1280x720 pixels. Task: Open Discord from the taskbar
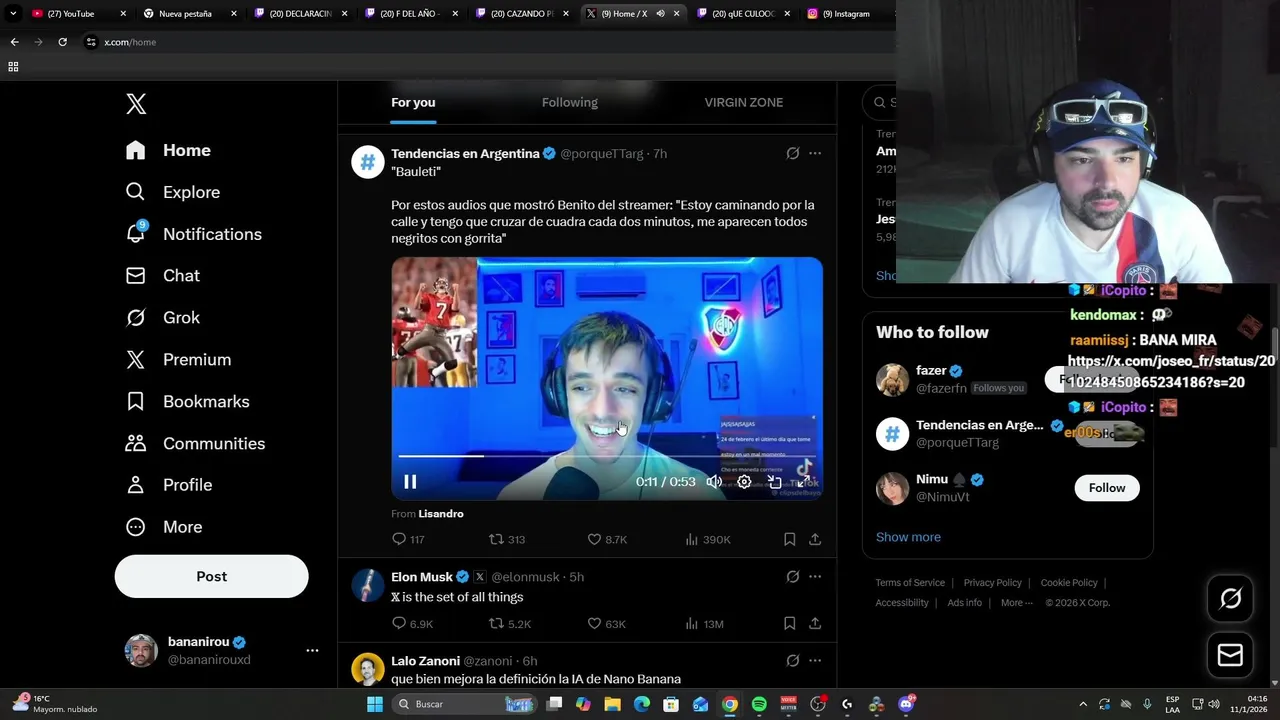coord(906,704)
